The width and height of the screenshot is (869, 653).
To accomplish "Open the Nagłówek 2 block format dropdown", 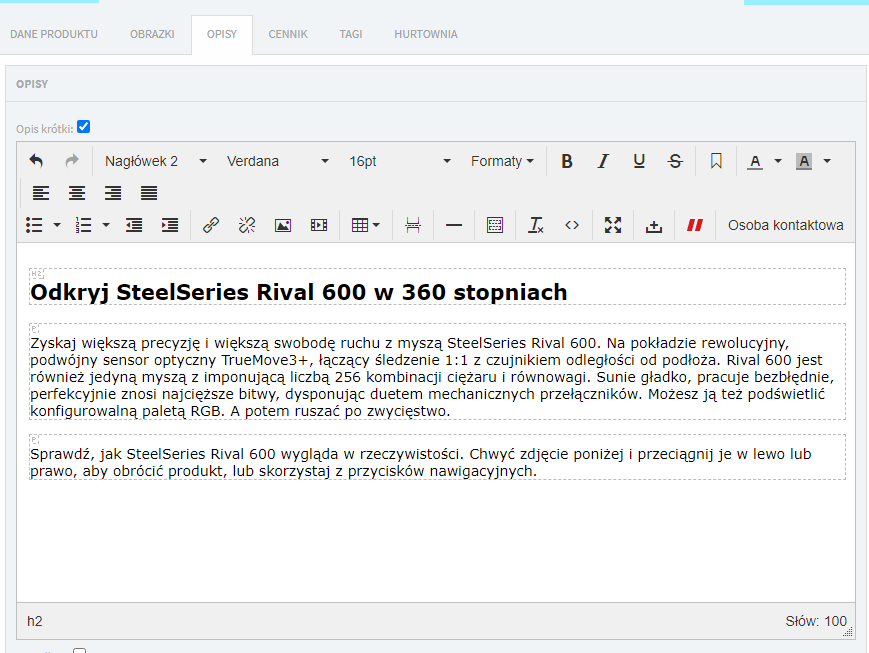I will [156, 161].
